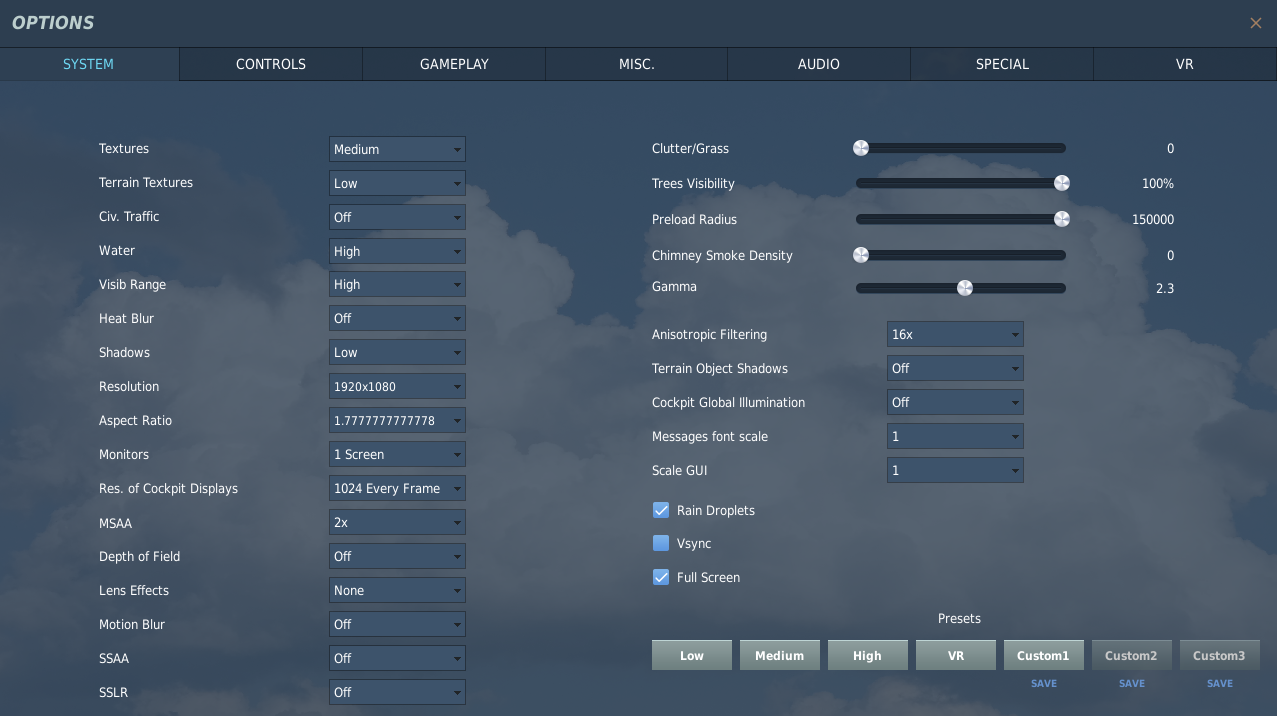Apply the Low graphics preset
1277x716 pixels.
point(692,655)
